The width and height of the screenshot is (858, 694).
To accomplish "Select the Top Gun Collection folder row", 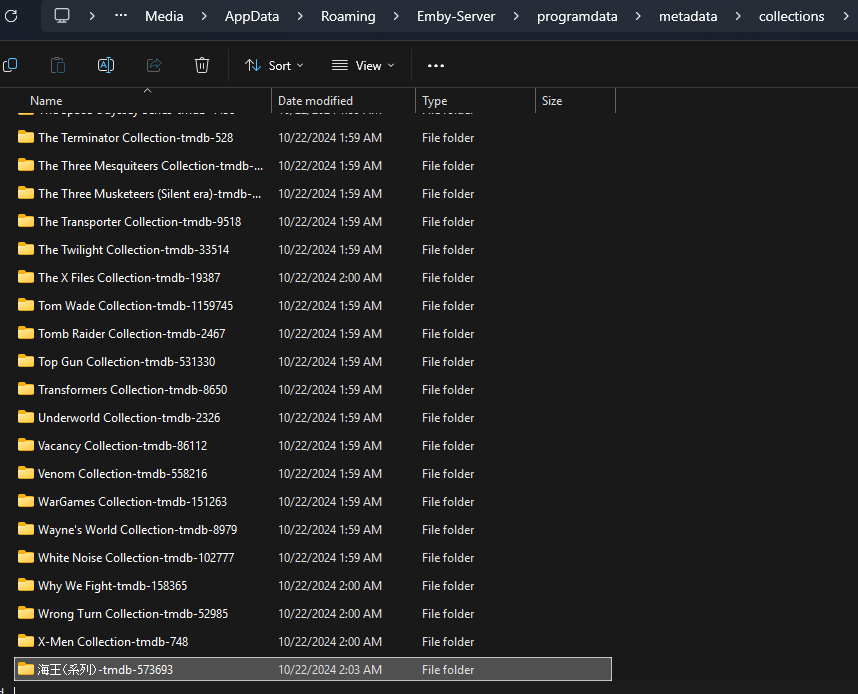I will click(126, 362).
